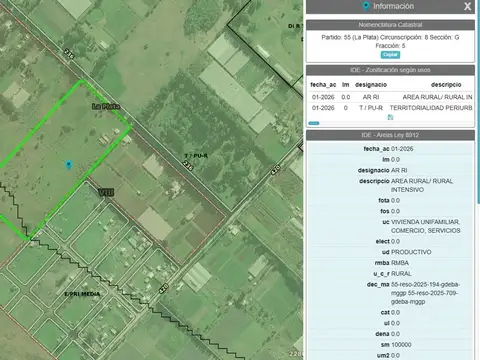Click the VIII circumscription label on the map

pos(106,192)
